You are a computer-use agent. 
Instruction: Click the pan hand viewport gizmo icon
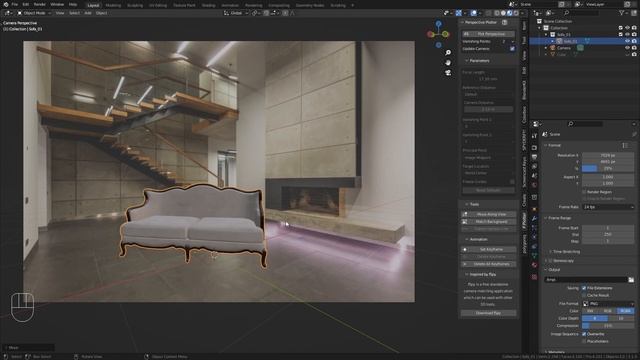pyautogui.click(x=448, y=62)
